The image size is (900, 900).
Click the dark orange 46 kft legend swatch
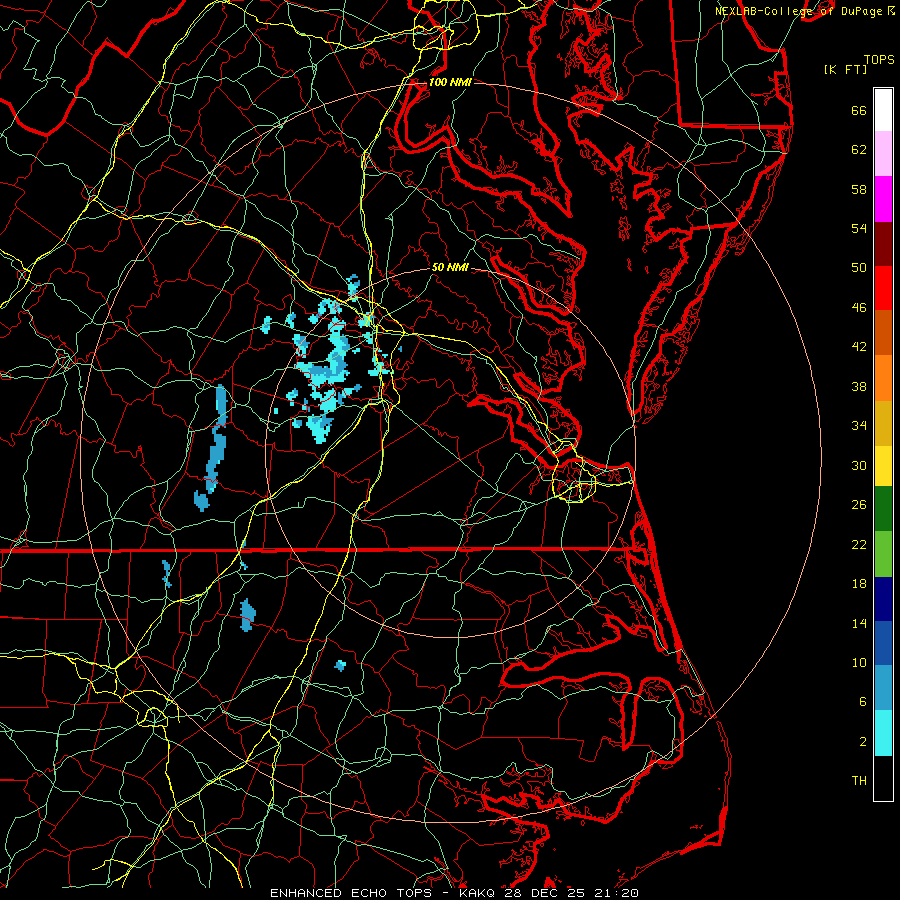coord(883,333)
